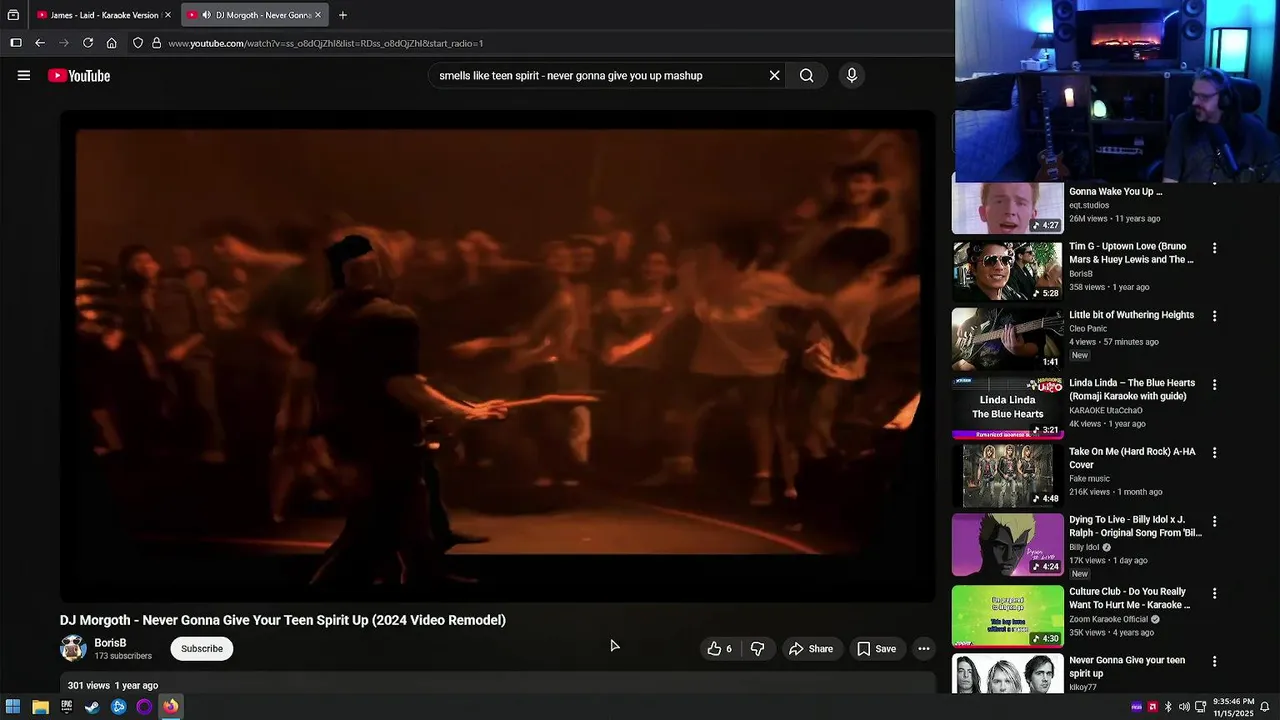This screenshot has width=1280, height=720.
Task: Click the video player to pause
Action: click(498, 355)
